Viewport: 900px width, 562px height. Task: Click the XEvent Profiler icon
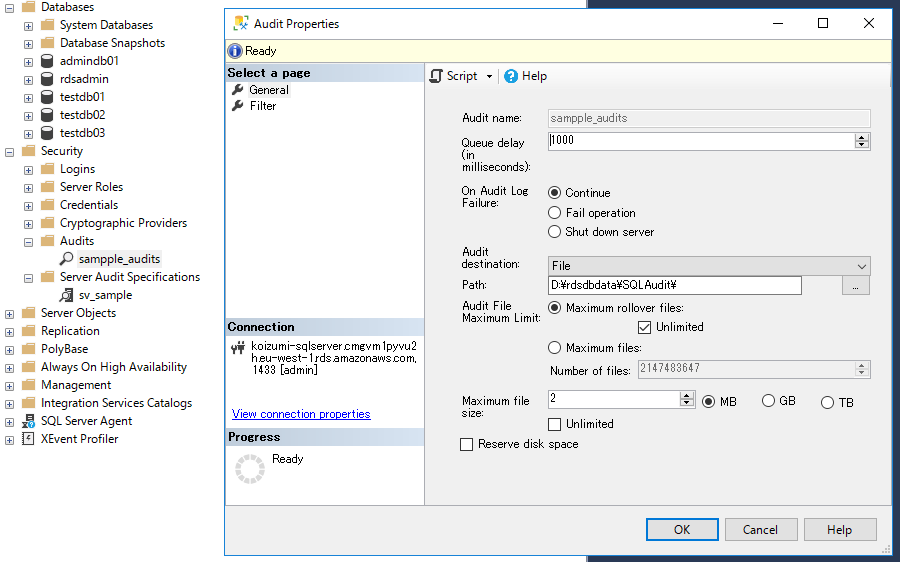(29, 439)
